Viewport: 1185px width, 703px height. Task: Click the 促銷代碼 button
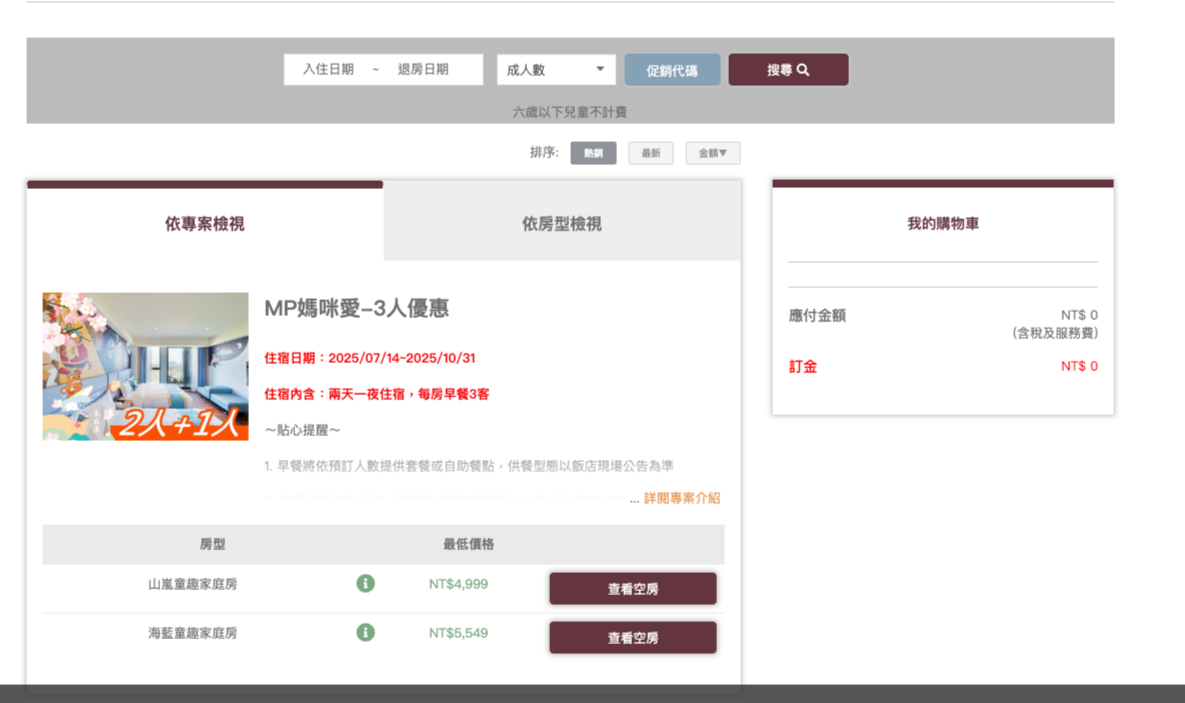[672, 70]
